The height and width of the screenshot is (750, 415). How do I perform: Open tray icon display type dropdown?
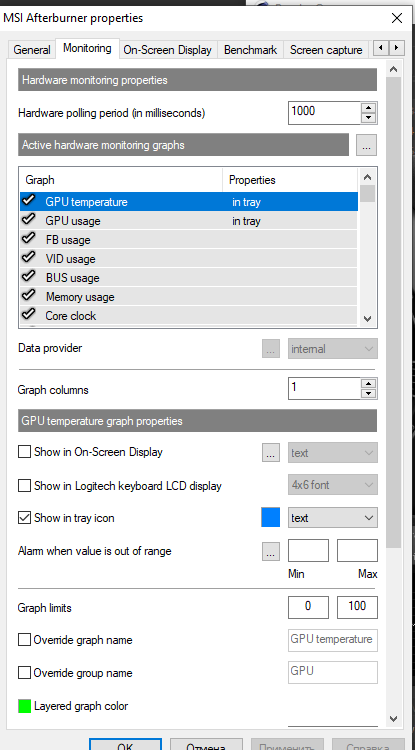[x=333, y=518]
